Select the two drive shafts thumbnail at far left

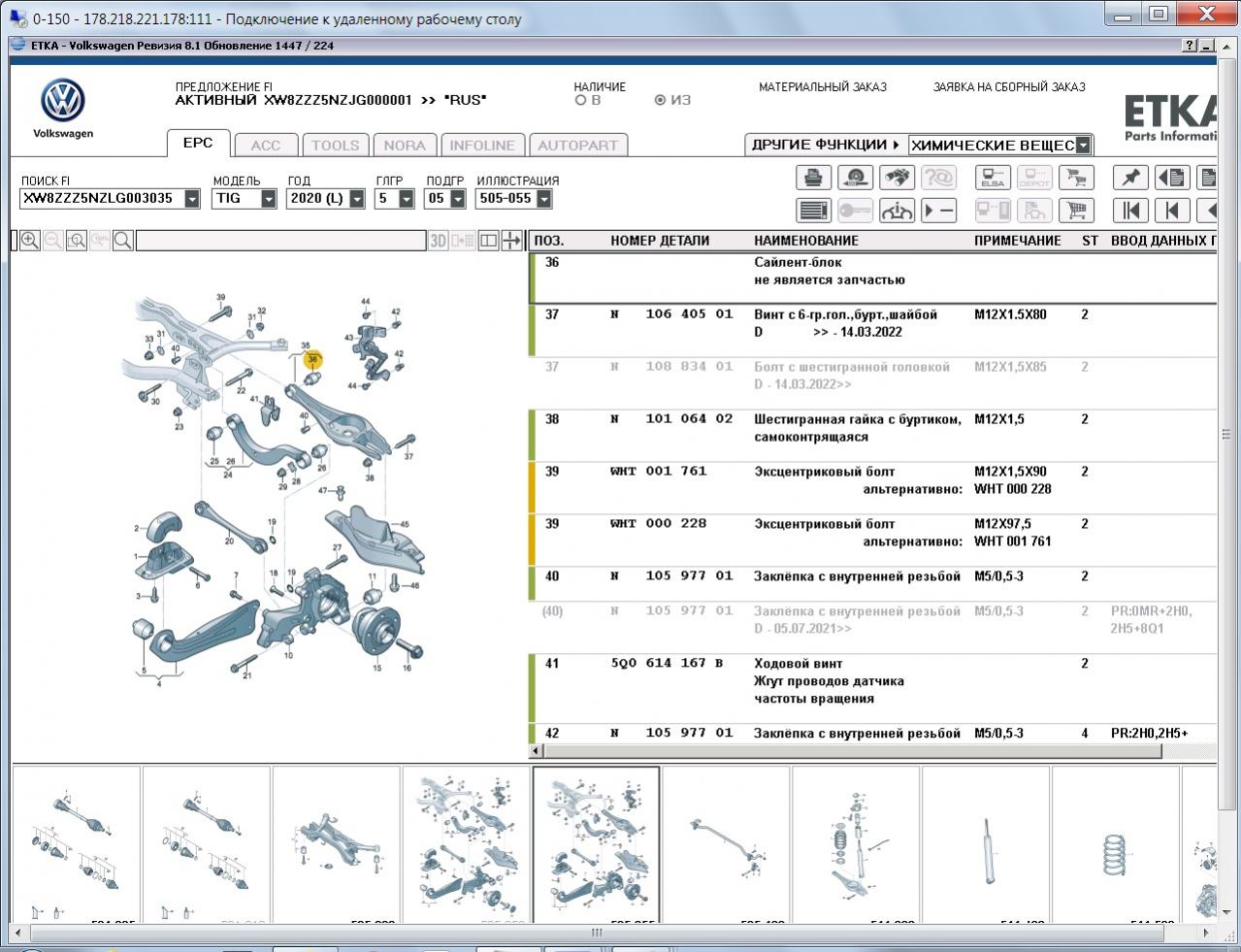point(76,842)
